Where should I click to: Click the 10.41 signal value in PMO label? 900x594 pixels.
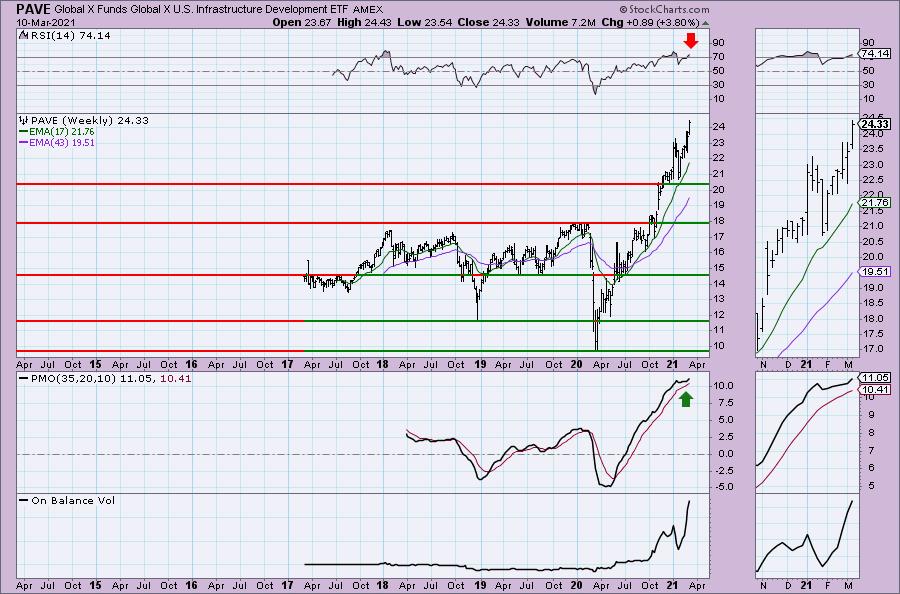(176, 379)
